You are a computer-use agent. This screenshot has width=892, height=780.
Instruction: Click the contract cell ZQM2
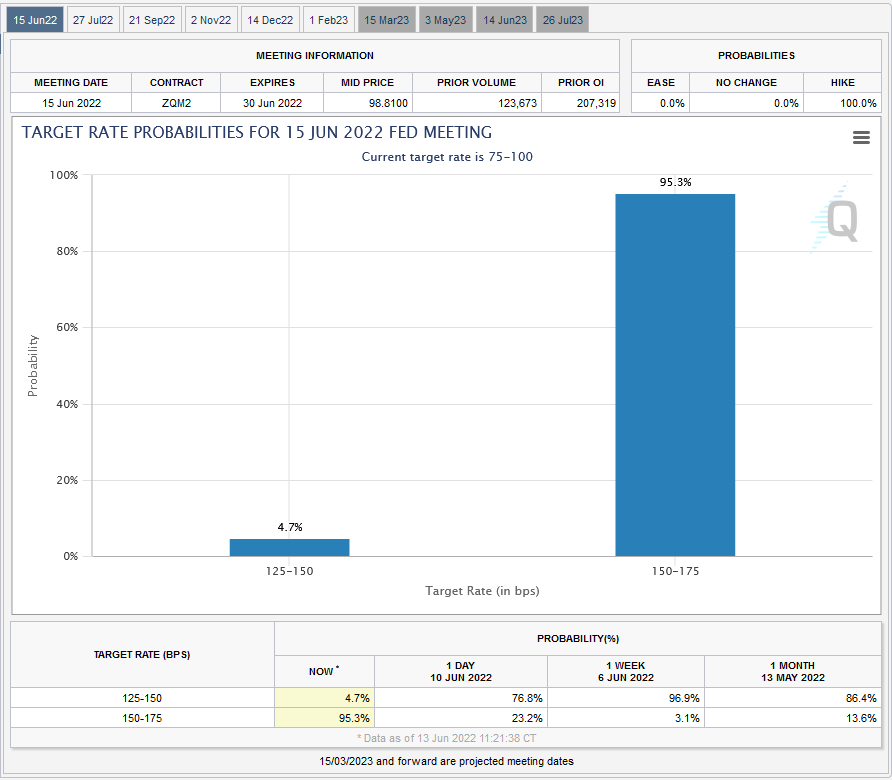click(x=176, y=103)
